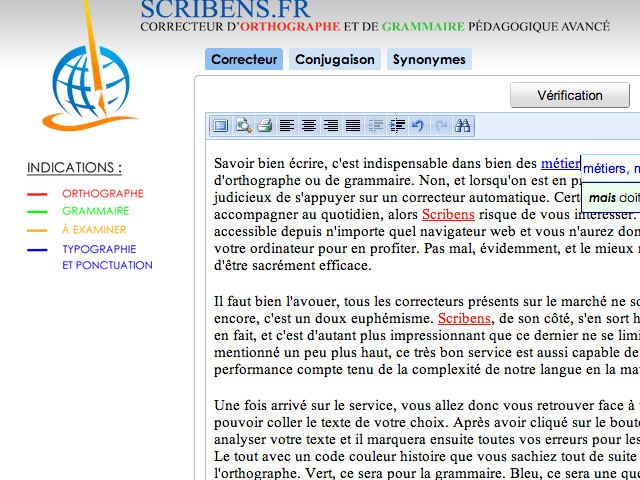This screenshot has height=480, width=640.
Task: Click subtitle word GRAMMAIRE in header
Action: pos(423,27)
